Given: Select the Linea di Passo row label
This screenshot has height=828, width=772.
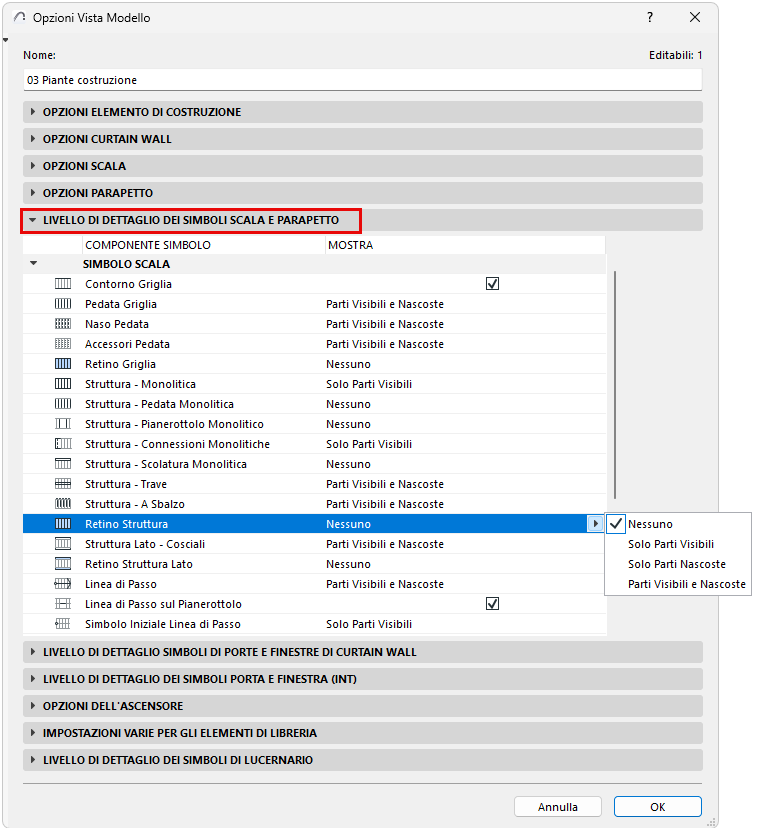Looking at the screenshot, I should point(120,584).
